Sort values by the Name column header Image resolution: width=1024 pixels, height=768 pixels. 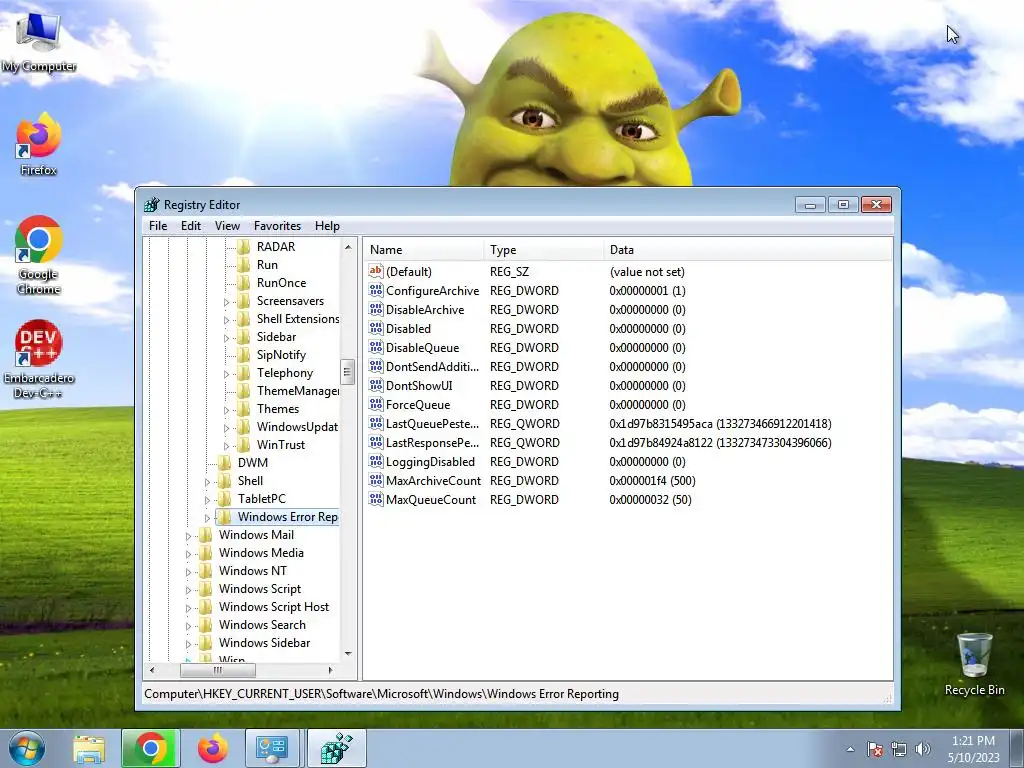point(423,249)
